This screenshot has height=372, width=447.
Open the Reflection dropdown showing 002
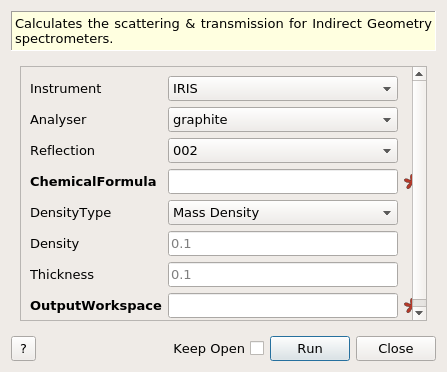(x=283, y=151)
